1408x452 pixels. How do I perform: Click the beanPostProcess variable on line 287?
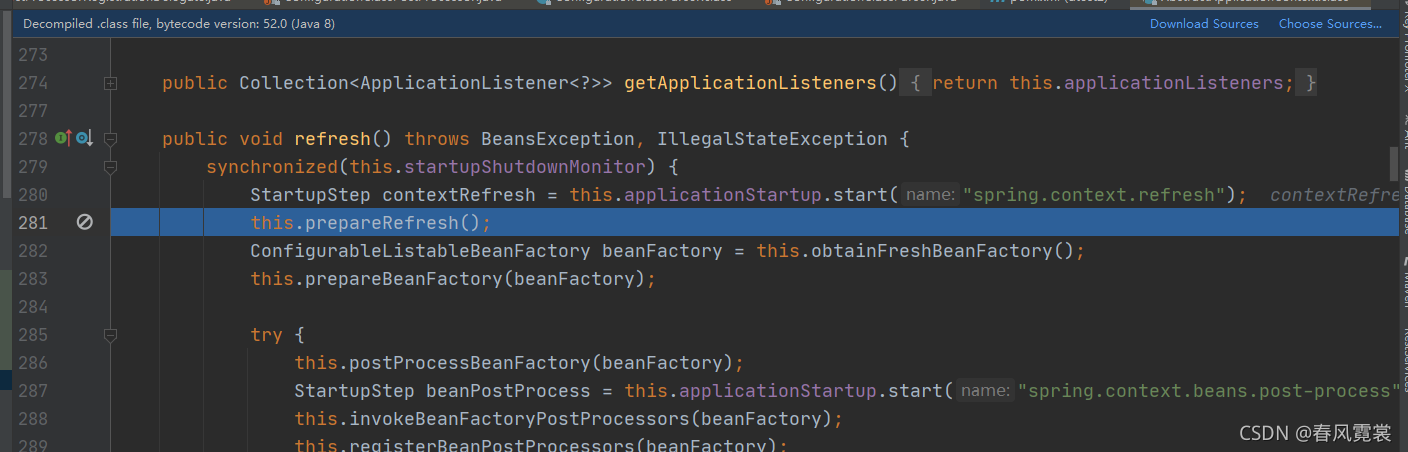[x=508, y=391]
